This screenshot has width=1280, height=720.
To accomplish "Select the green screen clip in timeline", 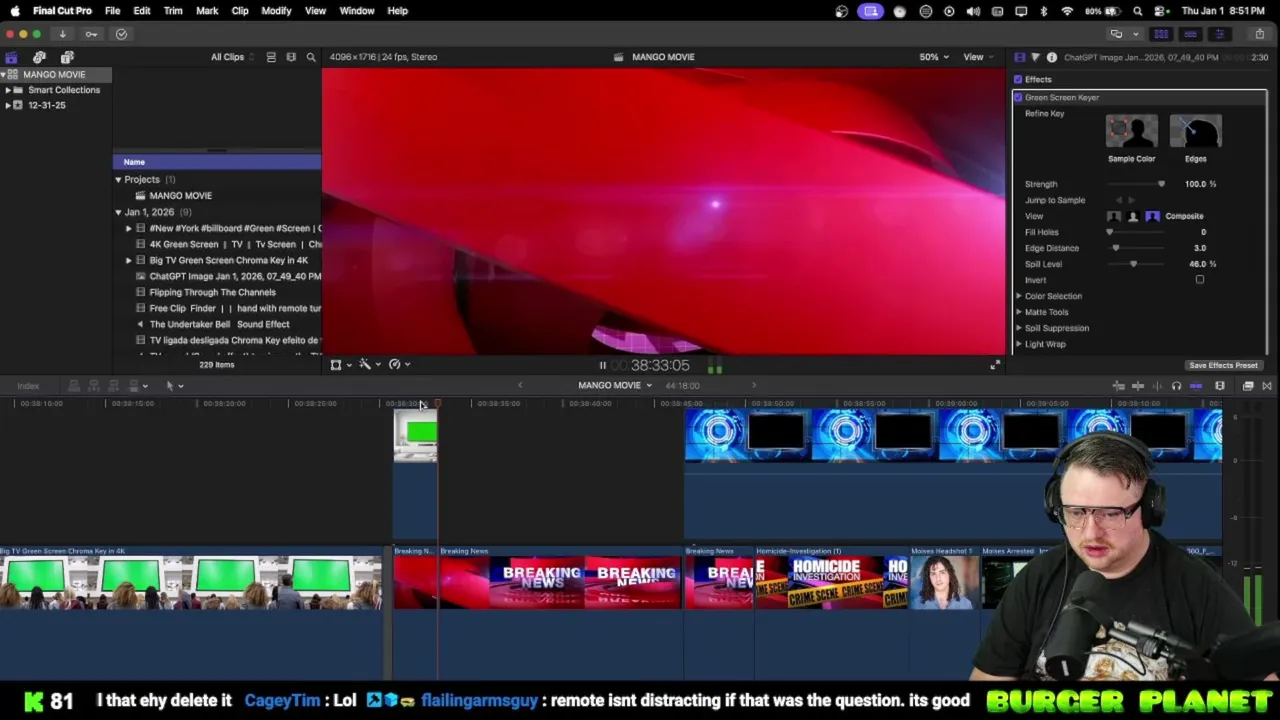I will coord(415,438).
